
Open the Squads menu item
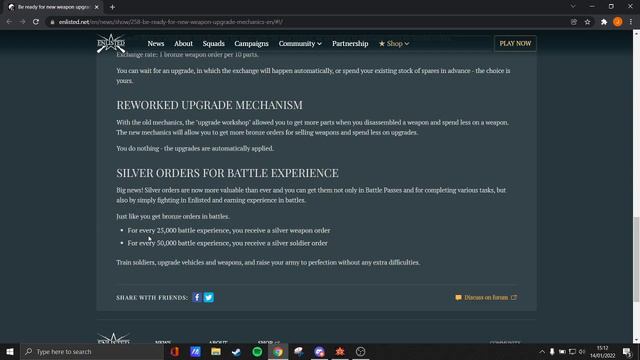(x=213, y=44)
